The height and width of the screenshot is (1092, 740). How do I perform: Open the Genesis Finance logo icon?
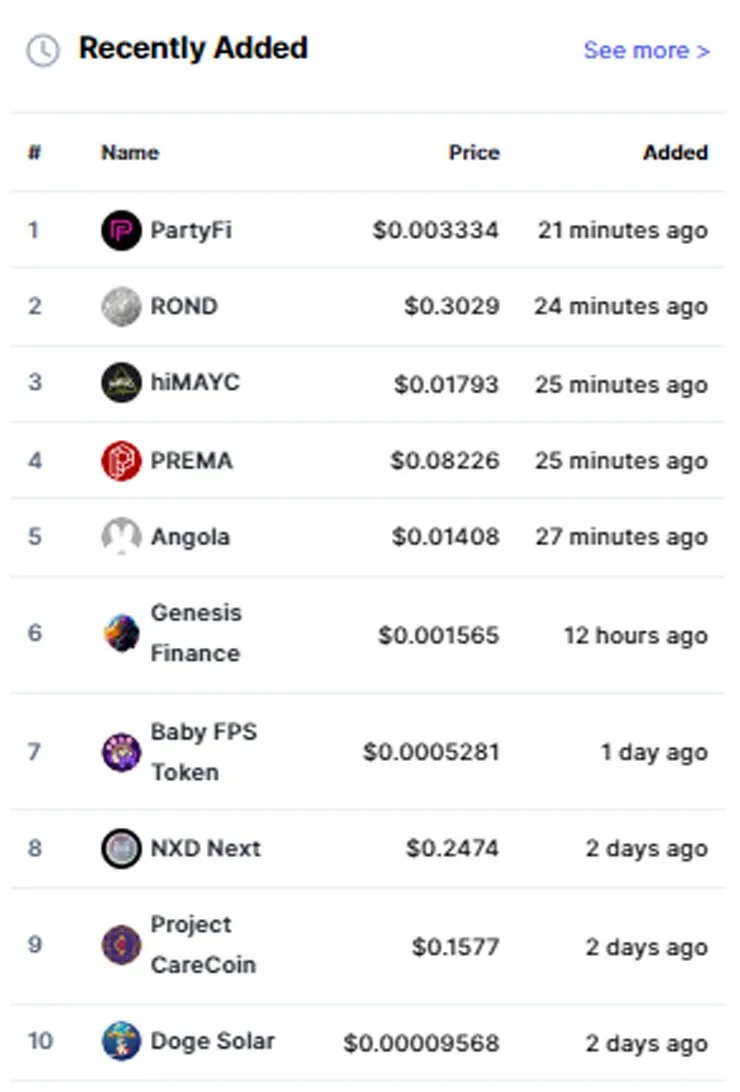click(121, 633)
